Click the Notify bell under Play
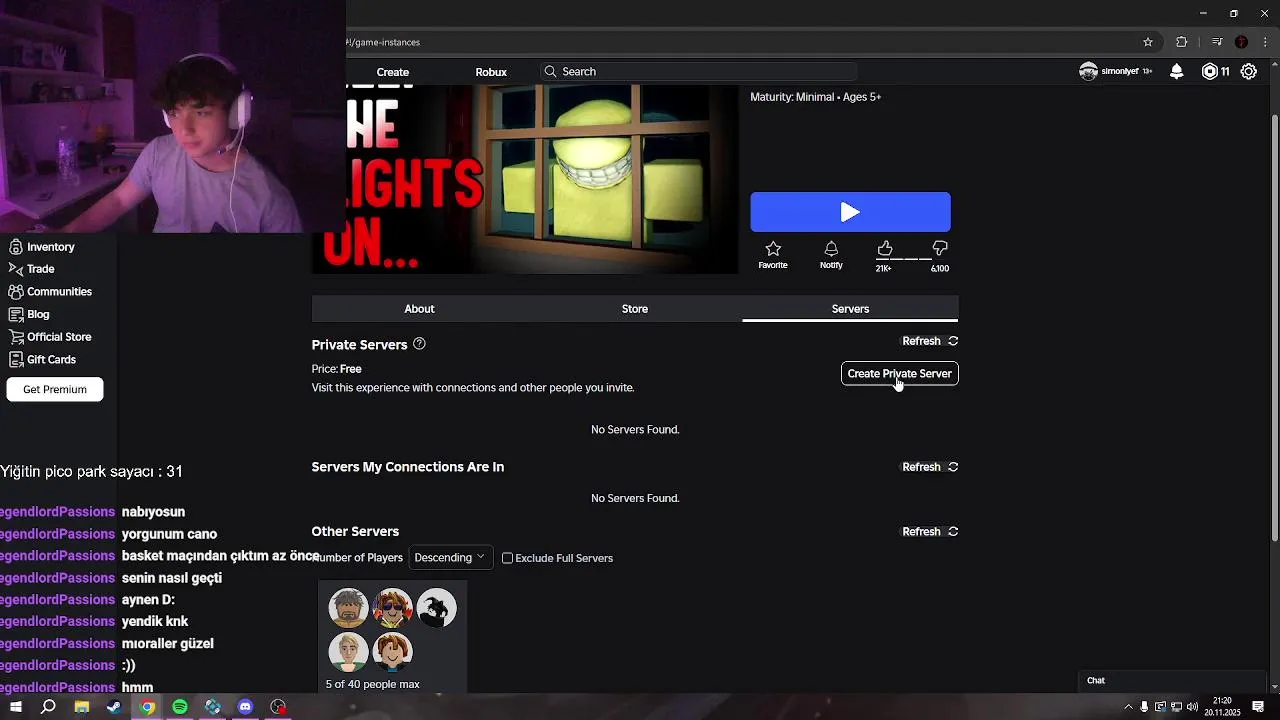1280x720 pixels. (831, 249)
